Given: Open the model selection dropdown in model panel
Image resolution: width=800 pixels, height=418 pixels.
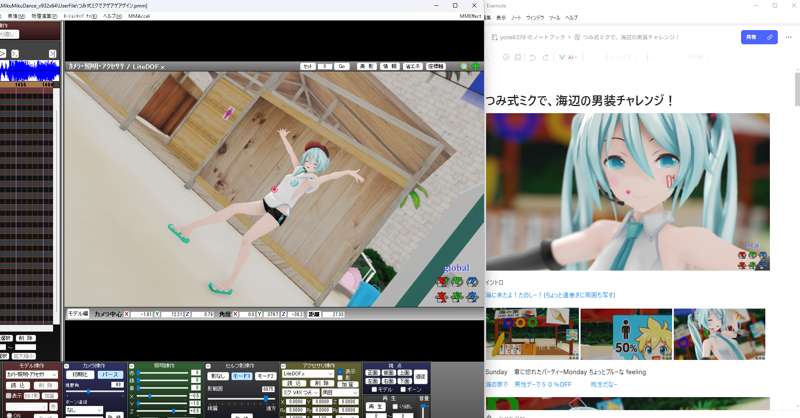Looking at the screenshot, I should [x=32, y=375].
